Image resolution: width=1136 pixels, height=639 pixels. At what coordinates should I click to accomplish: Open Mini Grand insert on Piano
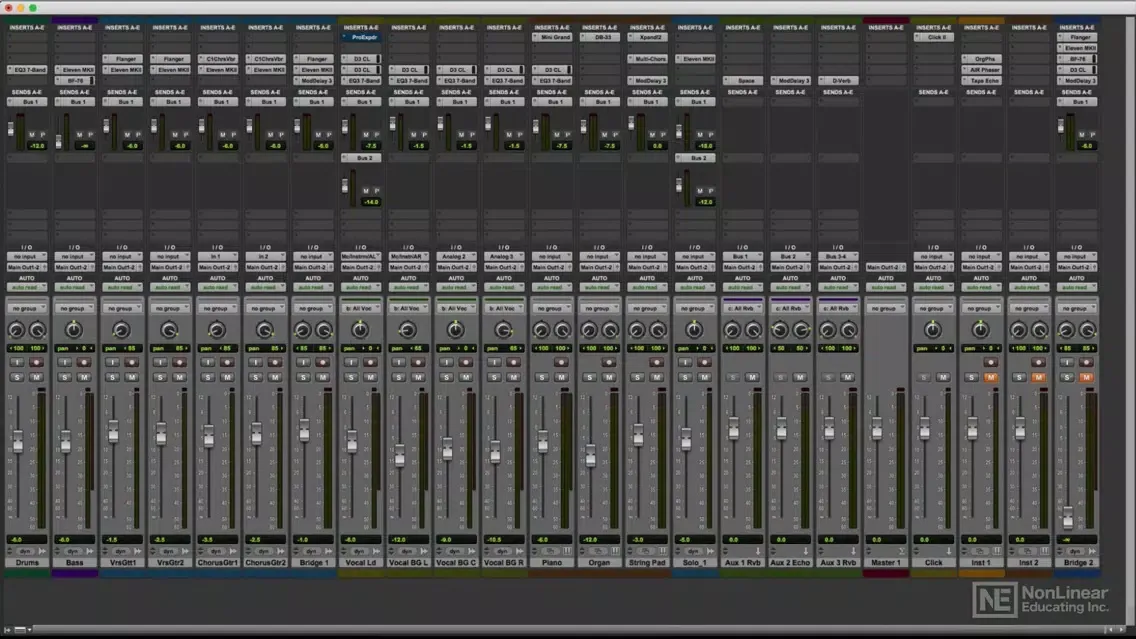coord(551,37)
